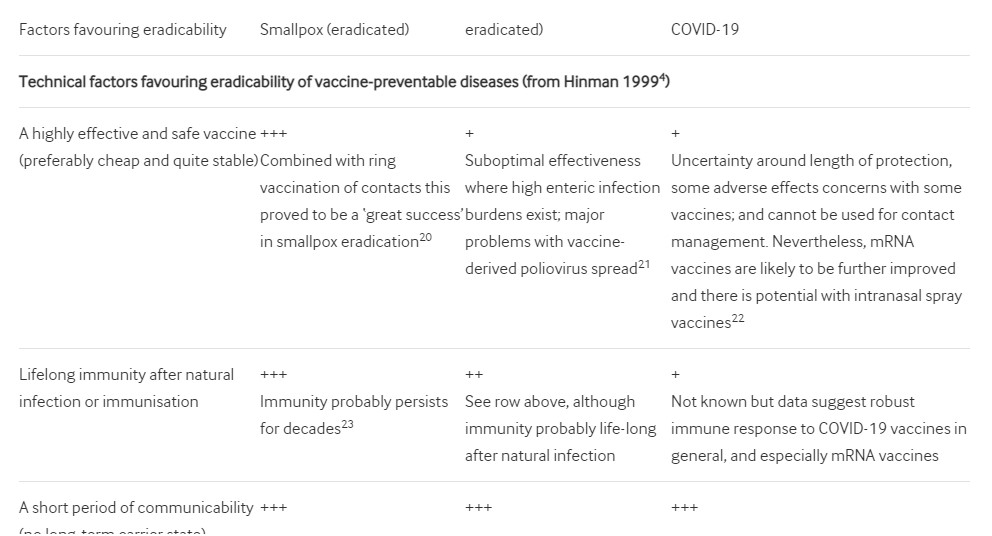Select the 'A highly effective and safe vaccine' row label
The height and width of the screenshot is (536, 992).
click(137, 133)
